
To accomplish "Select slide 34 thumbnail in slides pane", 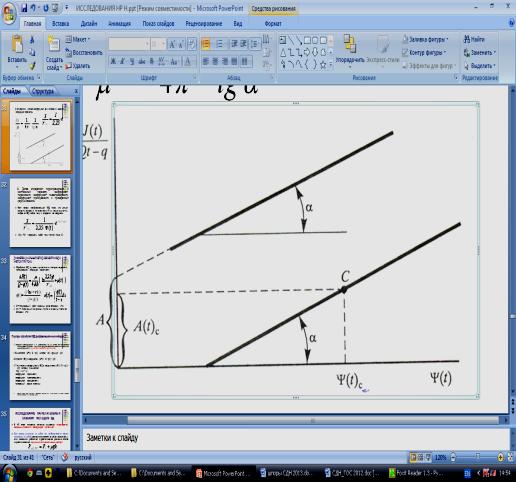I will pyautogui.click(x=40, y=366).
